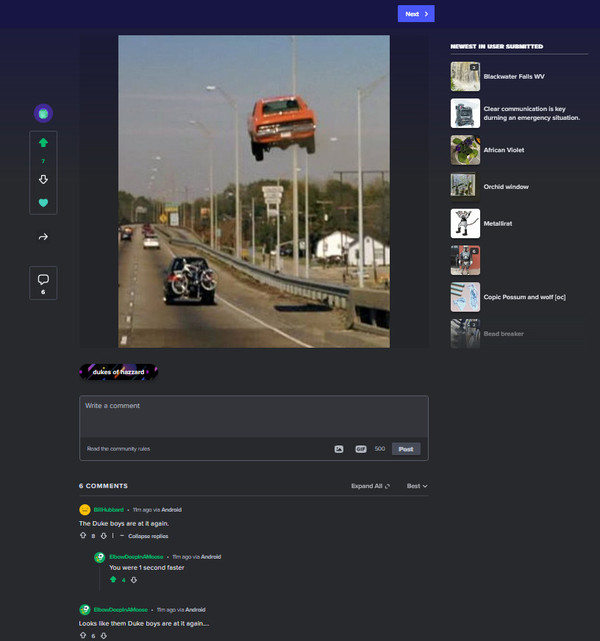Open the flying orange car image

click(x=254, y=191)
